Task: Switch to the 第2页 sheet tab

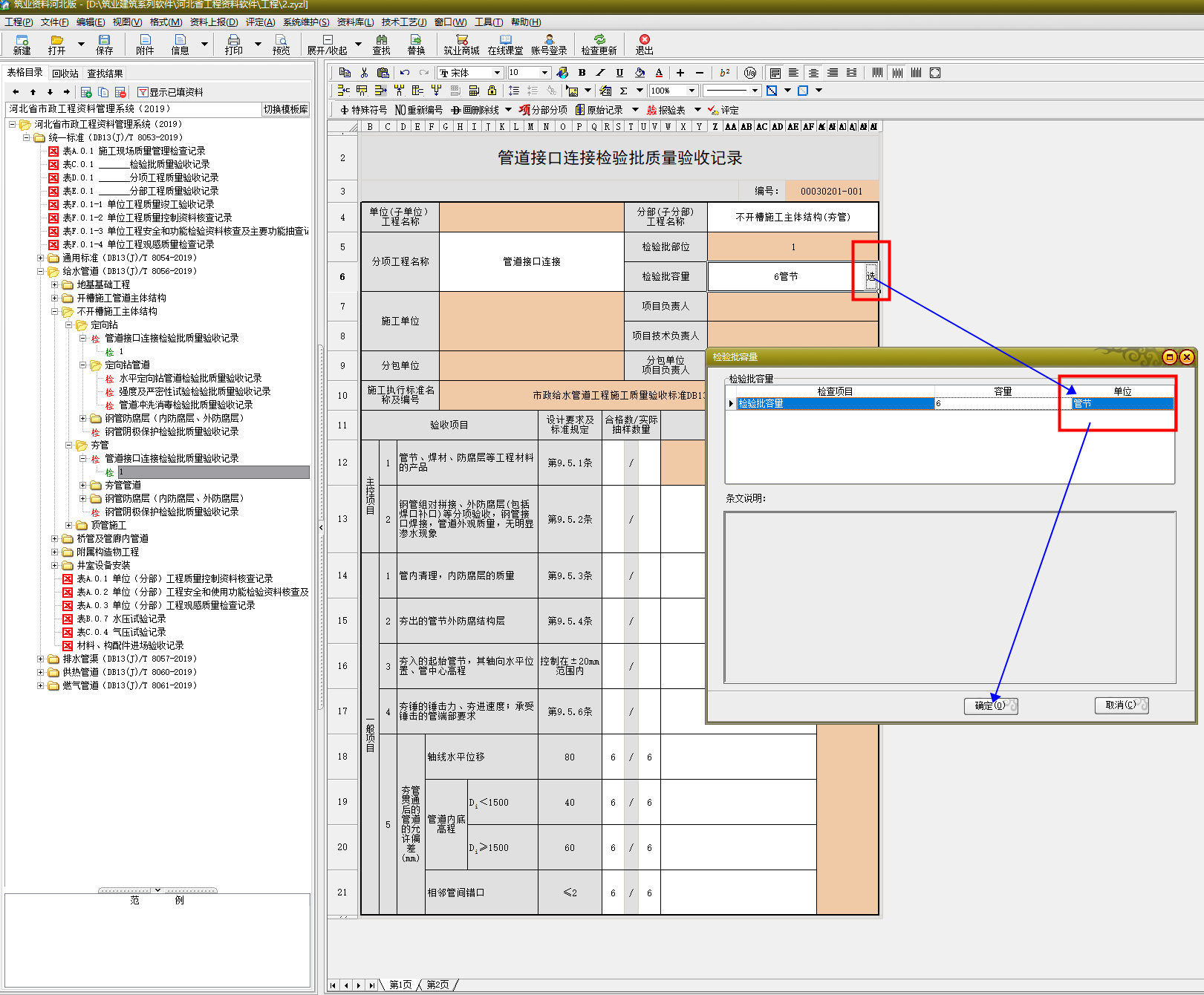Action: [437, 985]
